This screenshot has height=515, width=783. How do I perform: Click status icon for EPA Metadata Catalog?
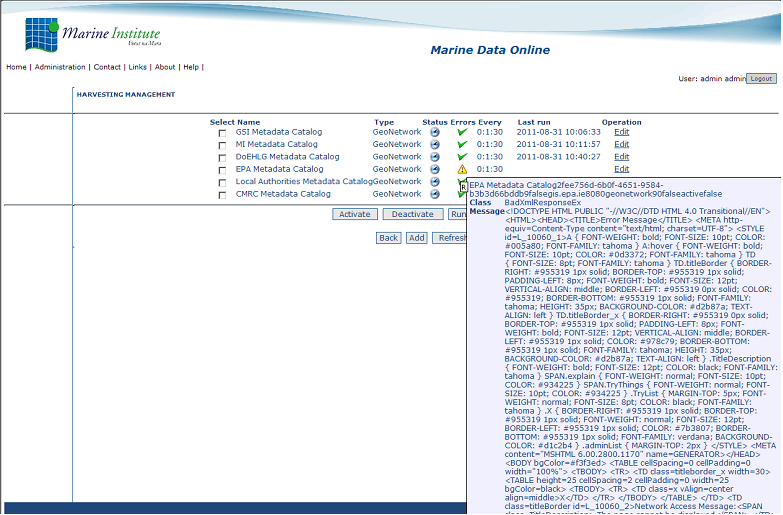[x=435, y=169]
